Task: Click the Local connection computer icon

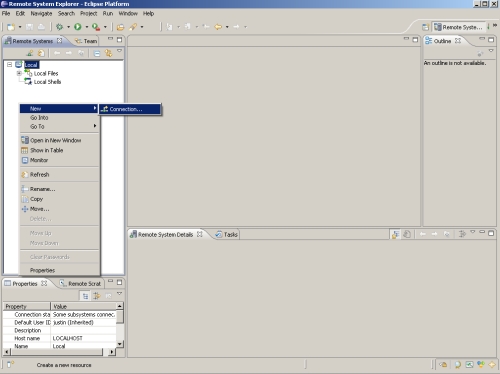Action: click(x=19, y=64)
